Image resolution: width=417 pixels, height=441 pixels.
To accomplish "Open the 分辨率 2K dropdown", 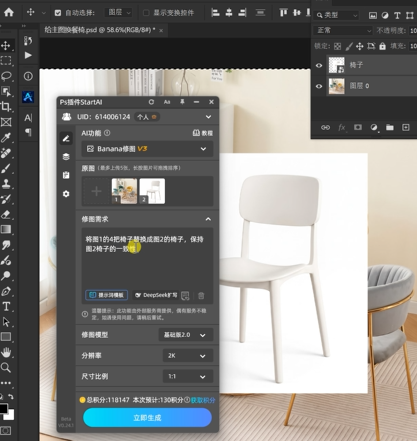I will pos(188,356).
